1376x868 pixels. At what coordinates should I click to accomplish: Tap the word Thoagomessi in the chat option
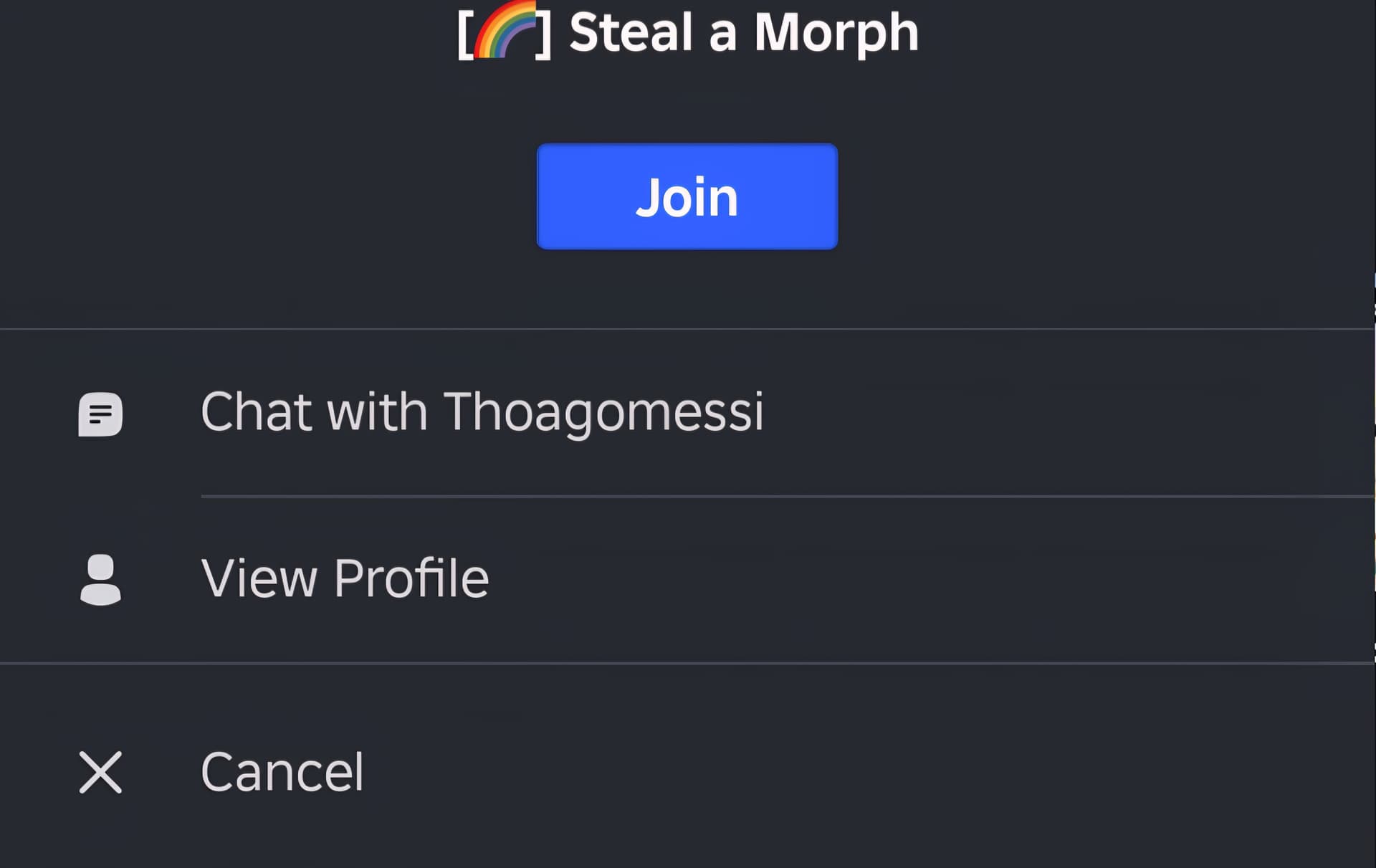click(x=604, y=412)
